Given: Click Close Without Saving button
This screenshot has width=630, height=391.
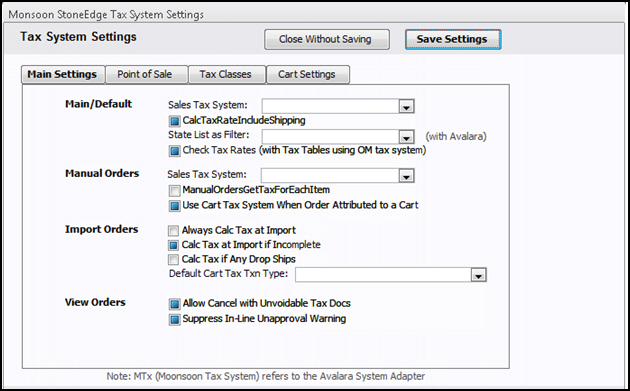Looking at the screenshot, I should [x=327, y=39].
